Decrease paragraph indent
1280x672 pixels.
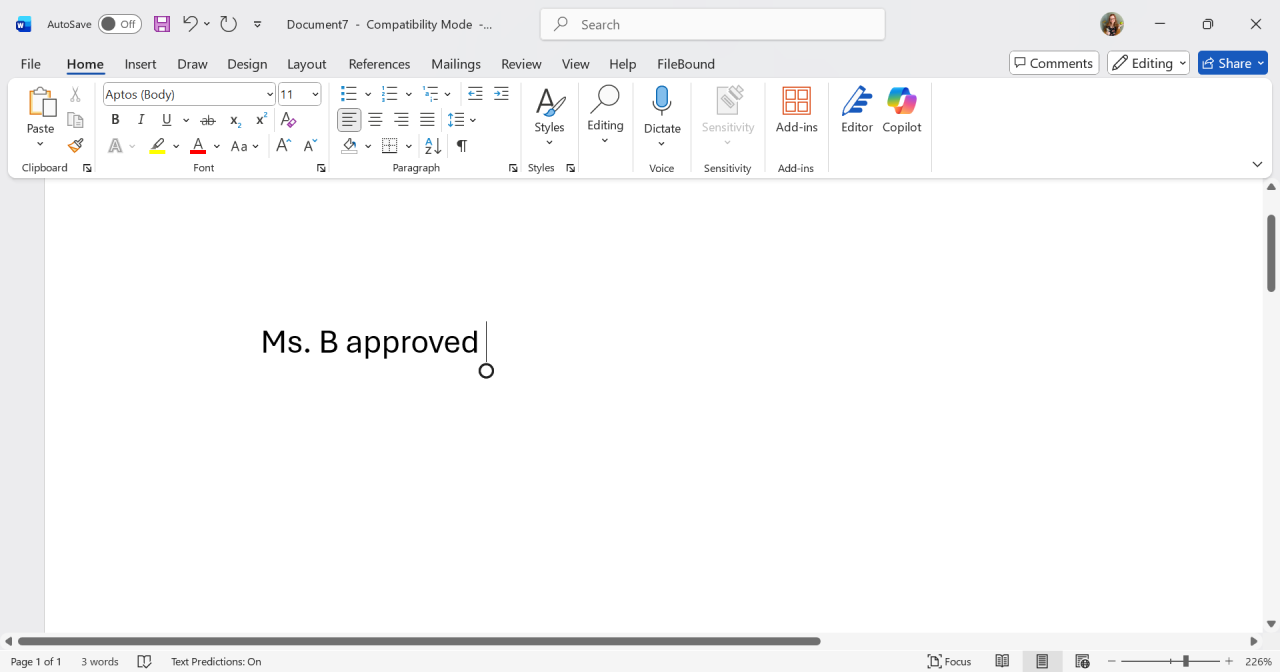tap(475, 94)
